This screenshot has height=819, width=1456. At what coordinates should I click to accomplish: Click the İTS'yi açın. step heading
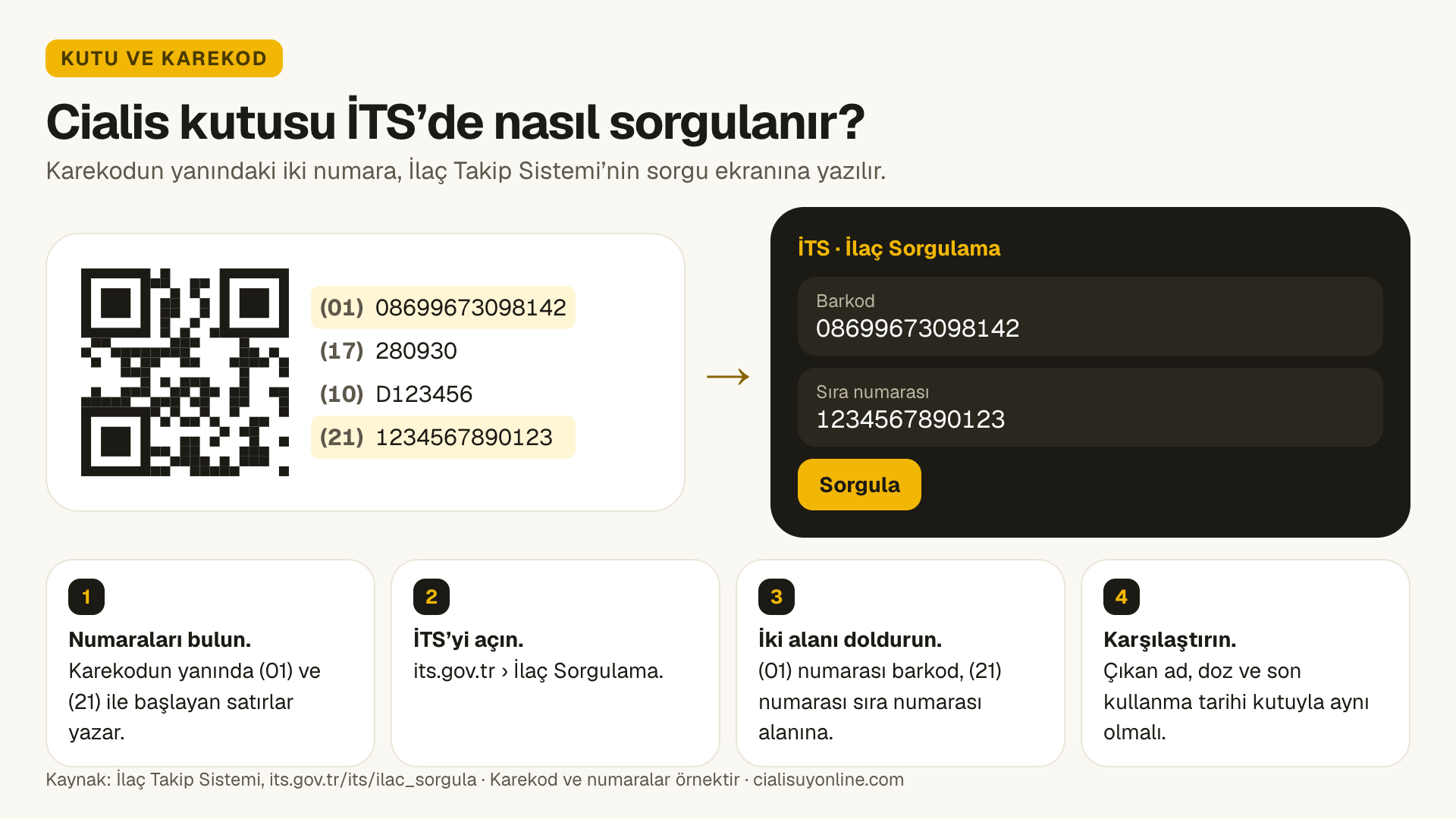[x=468, y=639]
